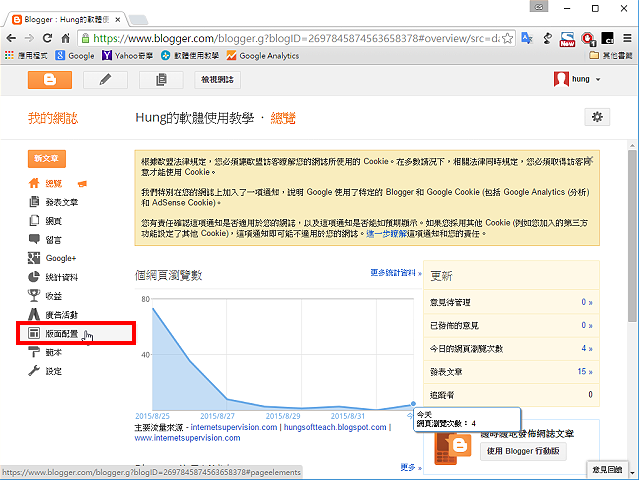
Task: Open the posts list document icon button
Action: (x=161, y=80)
